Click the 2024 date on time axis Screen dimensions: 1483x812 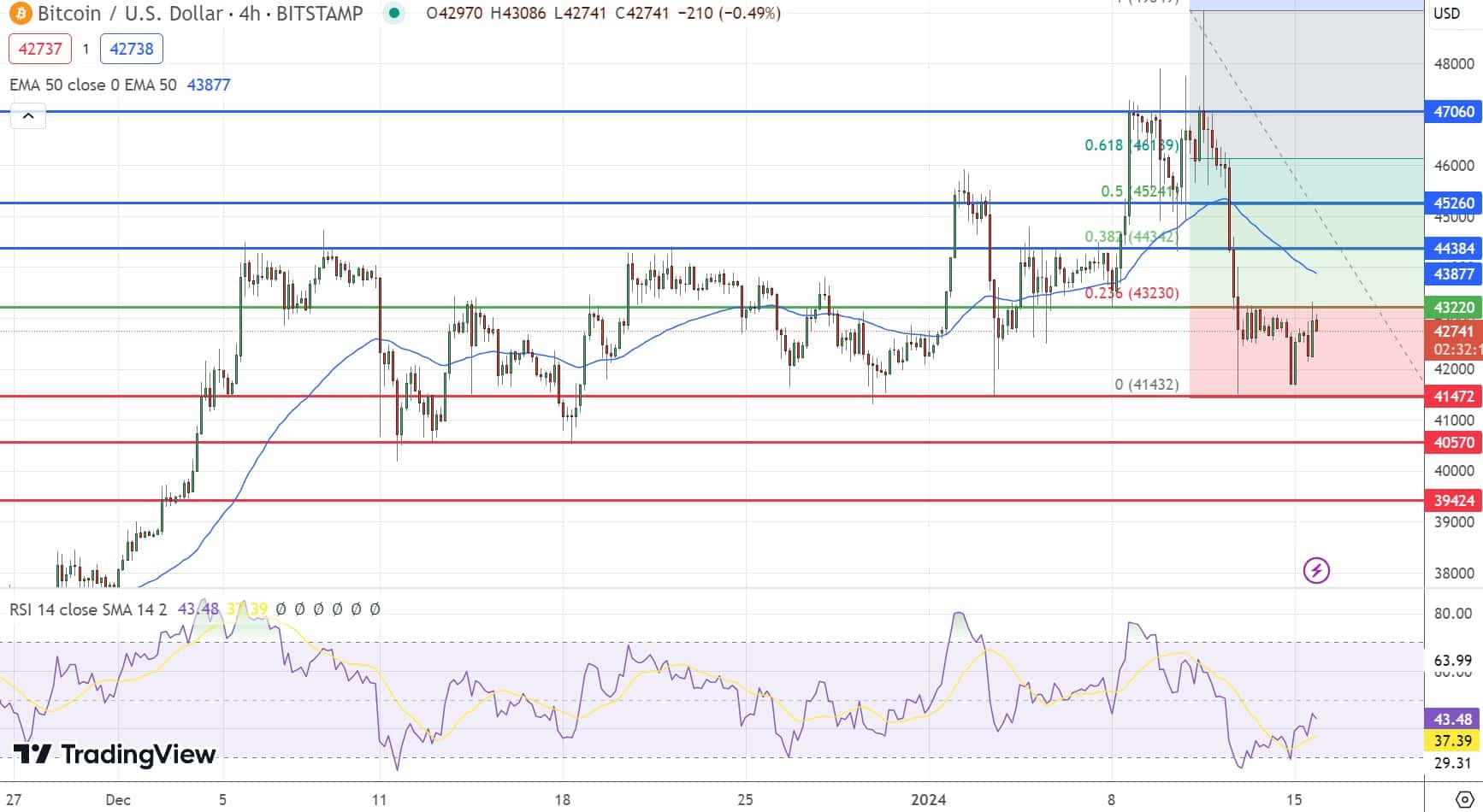pos(928,800)
